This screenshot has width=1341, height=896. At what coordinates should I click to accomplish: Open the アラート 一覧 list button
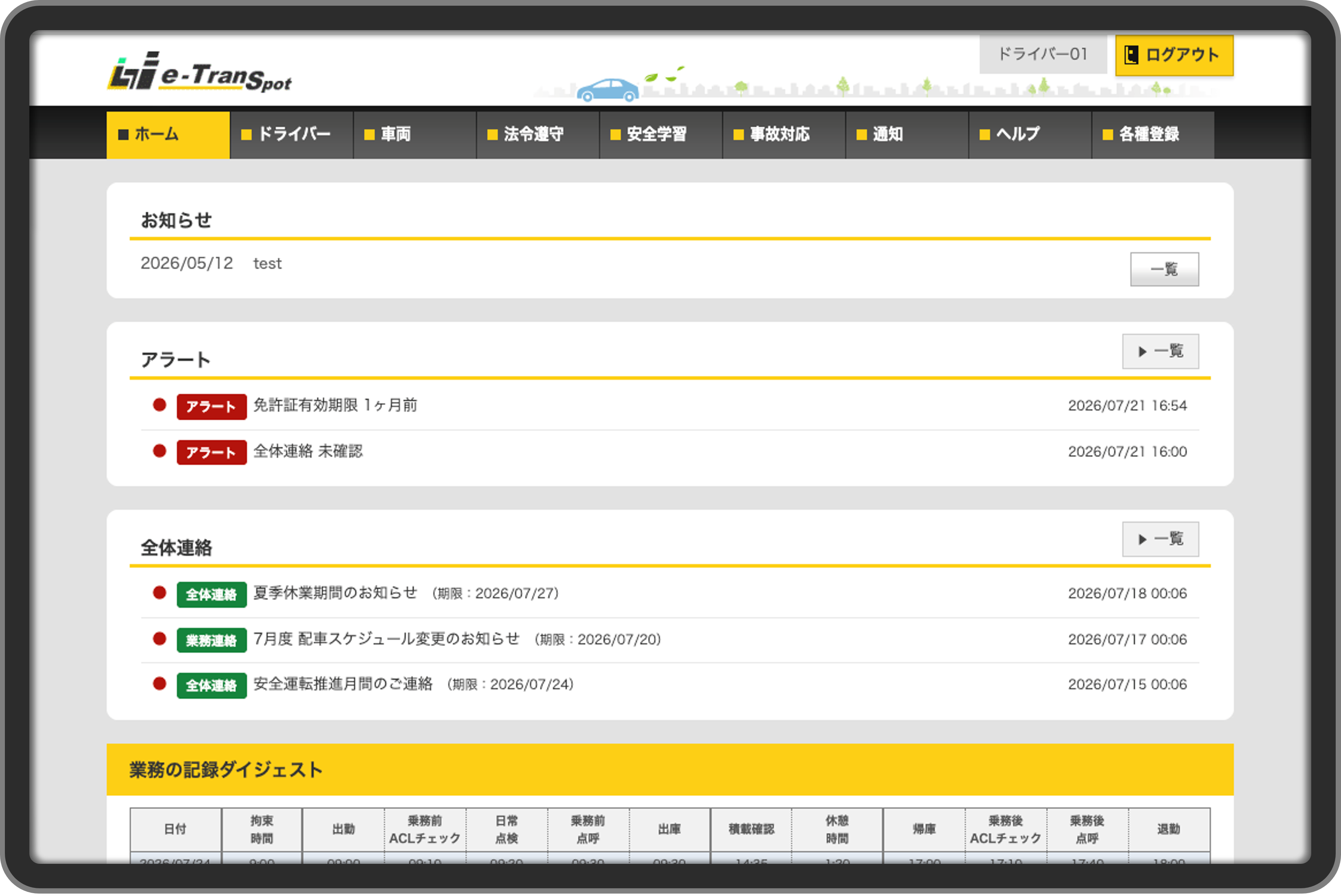coord(1160,351)
